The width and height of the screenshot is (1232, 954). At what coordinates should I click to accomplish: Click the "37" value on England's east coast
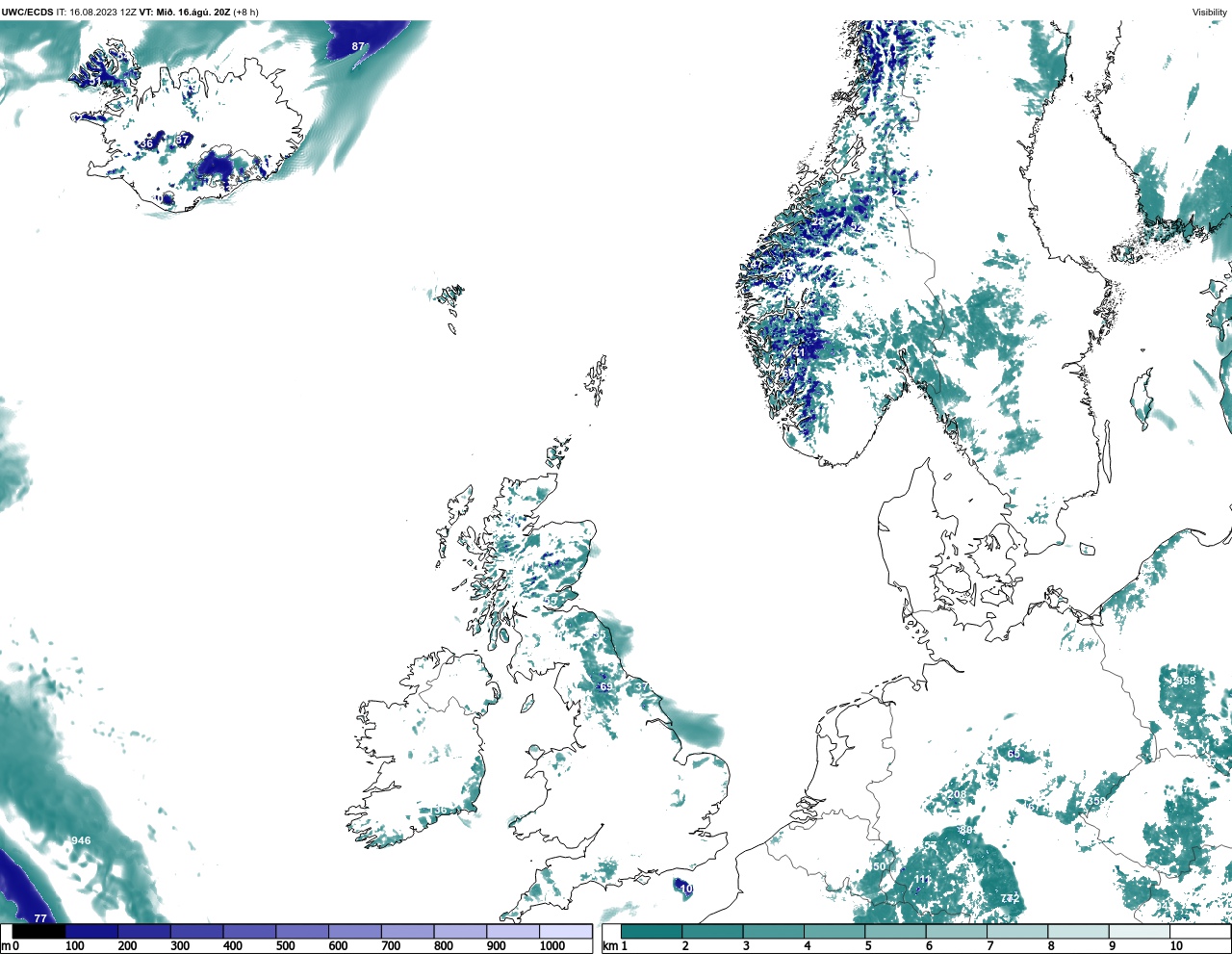(642, 686)
